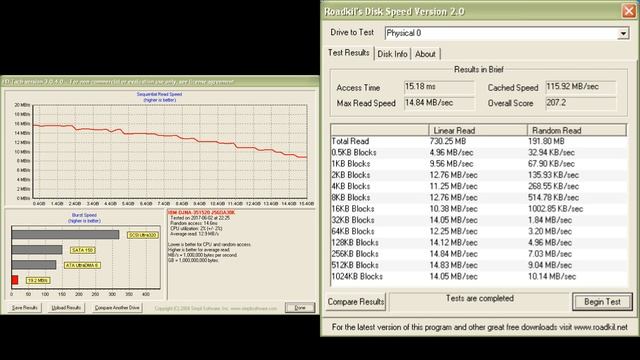Click the Linear Read column header
The width and height of the screenshot is (640, 360).
478,130
